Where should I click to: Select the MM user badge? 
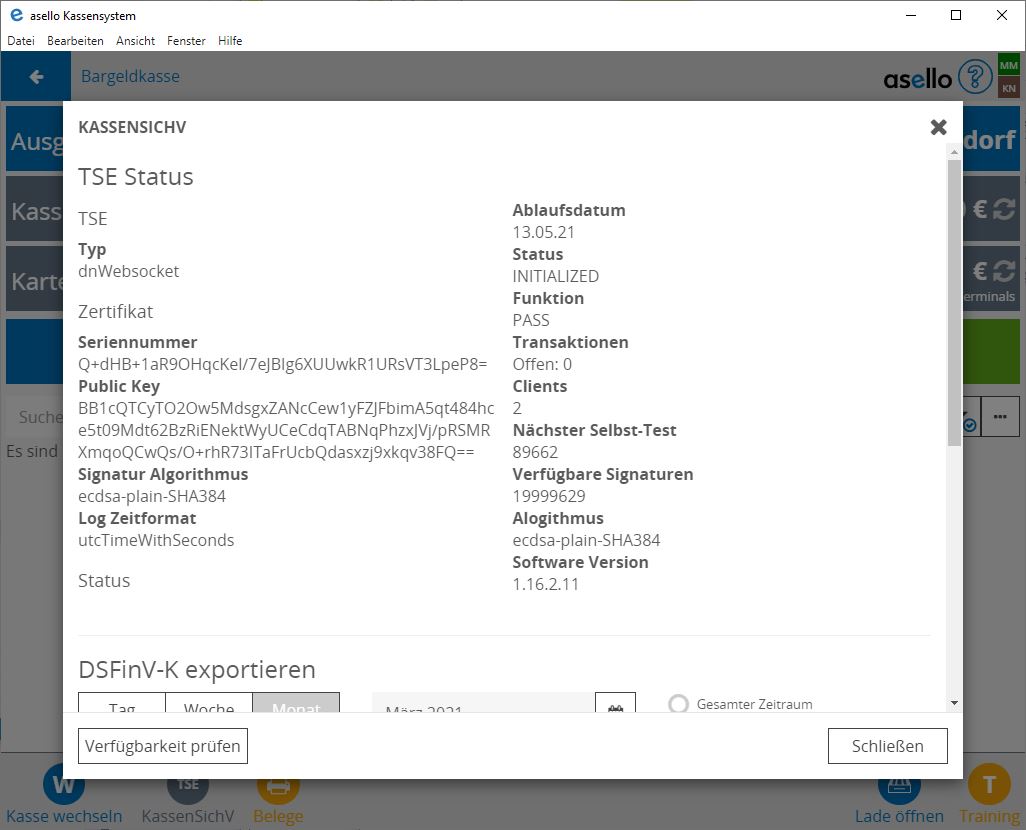pyautogui.click(x=1008, y=65)
